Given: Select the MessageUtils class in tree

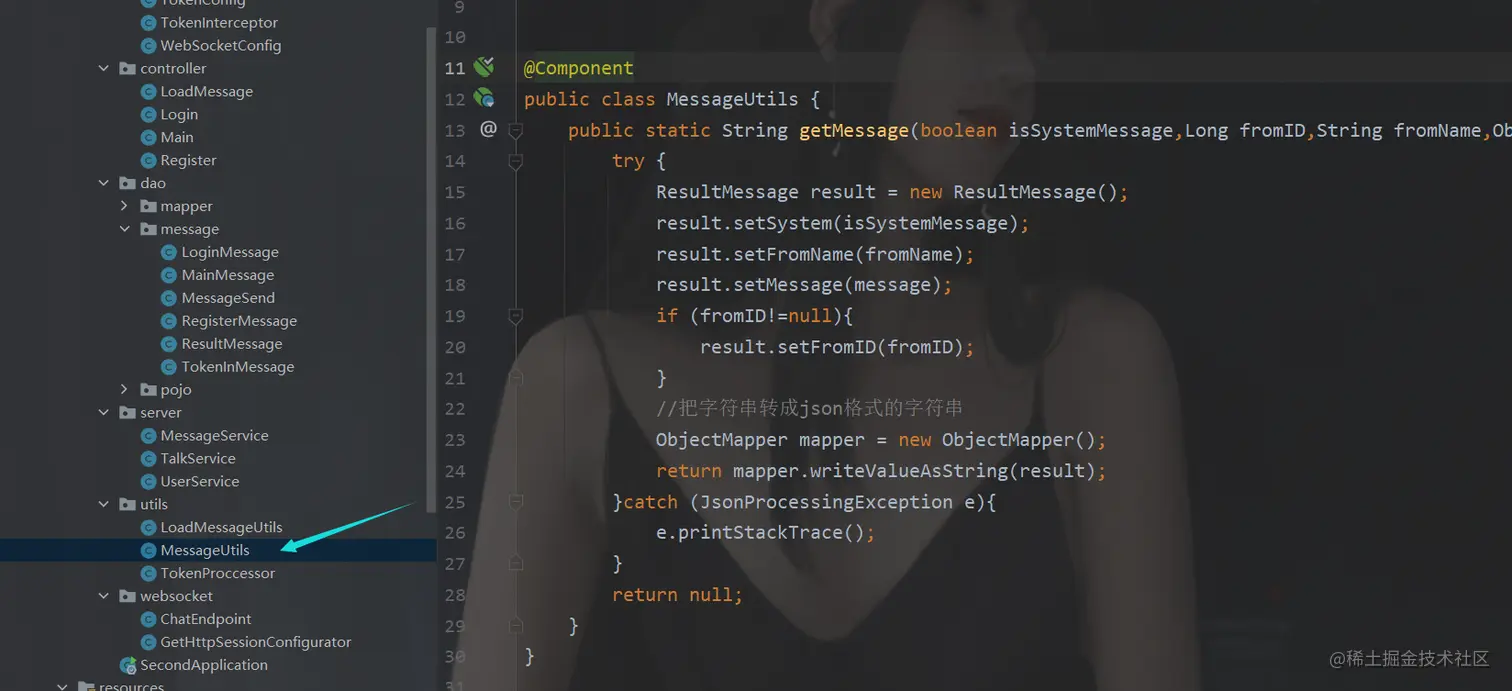Looking at the screenshot, I should [205, 550].
